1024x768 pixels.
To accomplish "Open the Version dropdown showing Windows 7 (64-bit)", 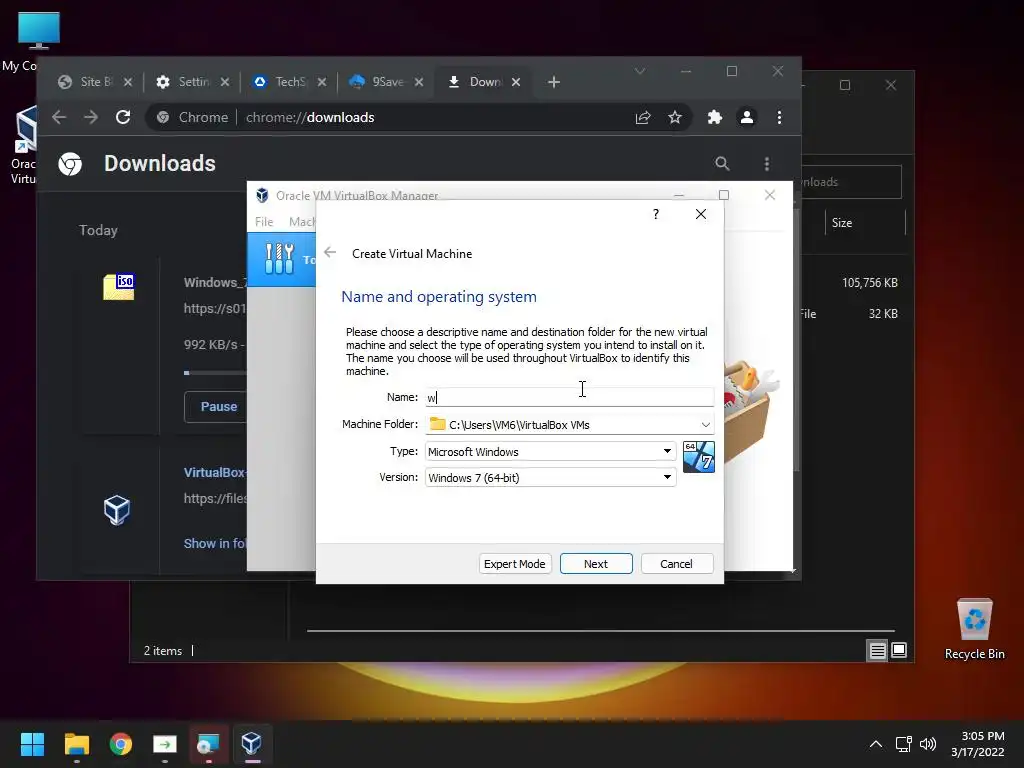I will (551, 477).
